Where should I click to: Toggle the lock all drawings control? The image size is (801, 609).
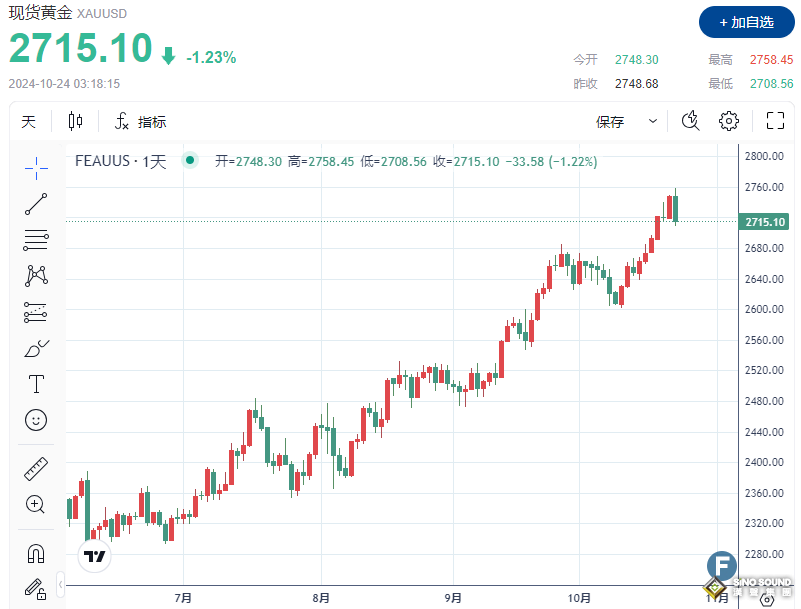tap(36, 589)
